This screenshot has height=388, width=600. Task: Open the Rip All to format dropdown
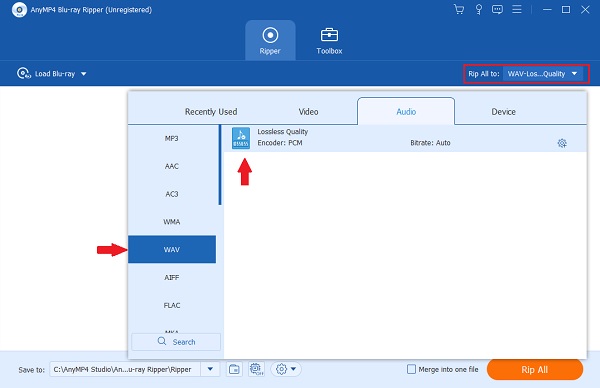(543, 74)
